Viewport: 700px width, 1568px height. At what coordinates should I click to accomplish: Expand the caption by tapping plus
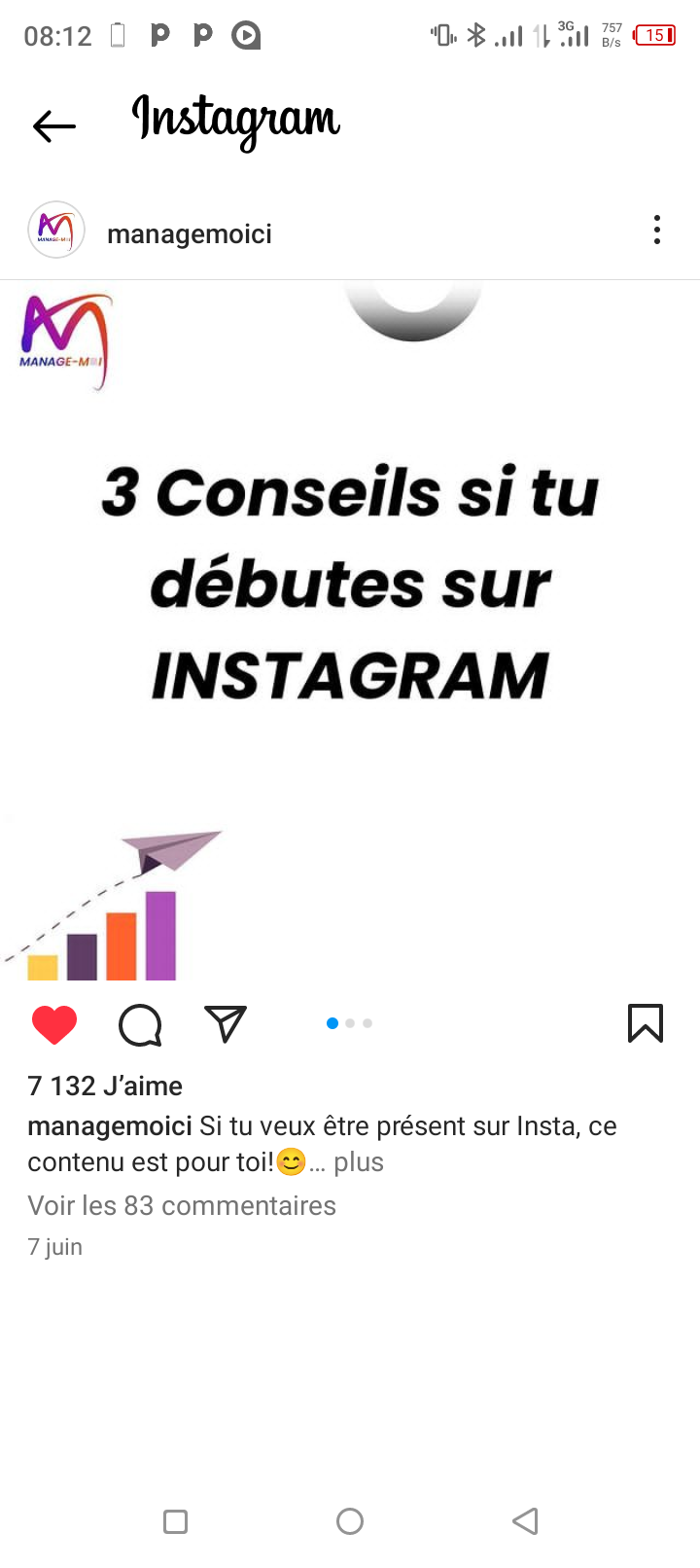(x=359, y=1162)
